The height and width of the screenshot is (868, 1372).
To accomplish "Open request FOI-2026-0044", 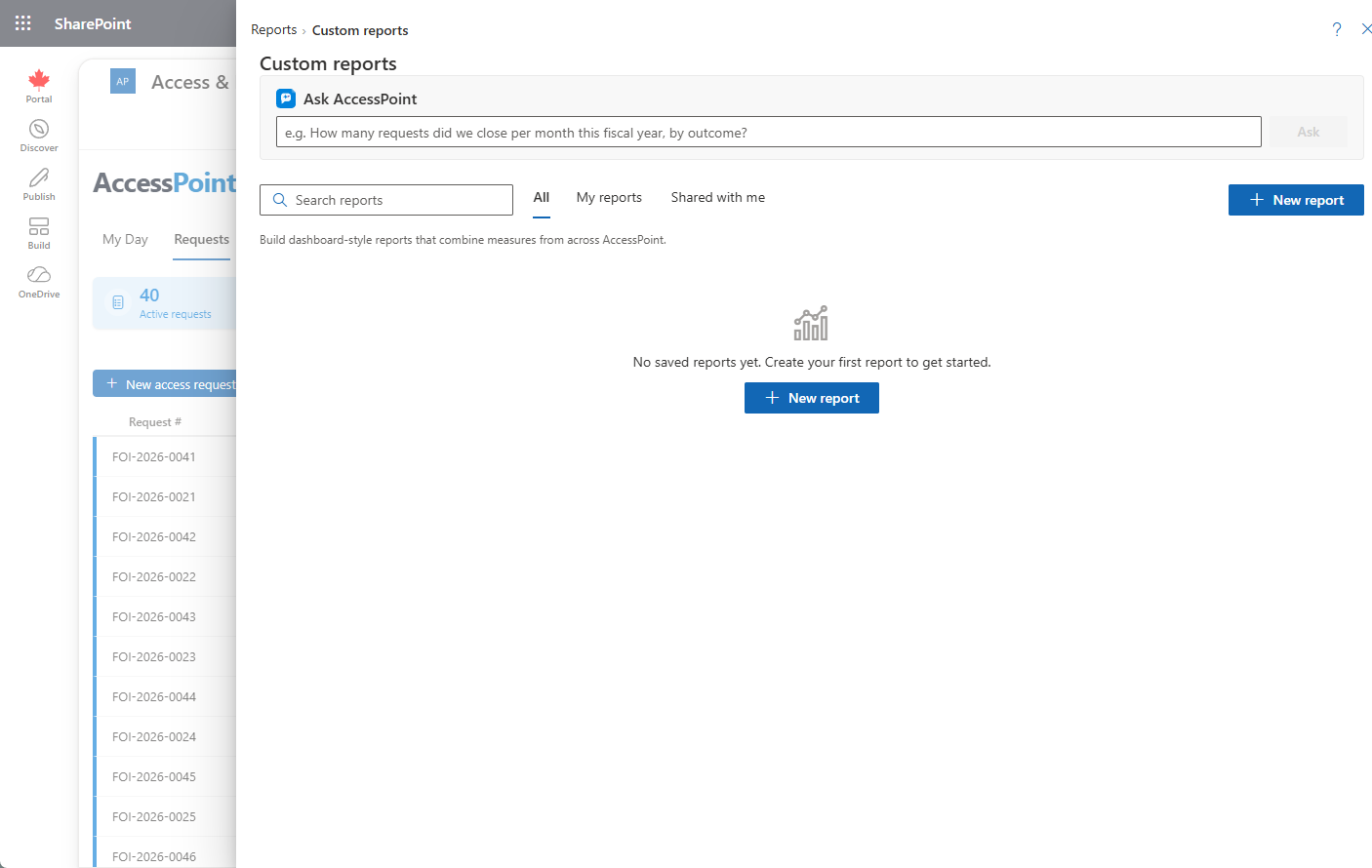I will click(x=154, y=697).
